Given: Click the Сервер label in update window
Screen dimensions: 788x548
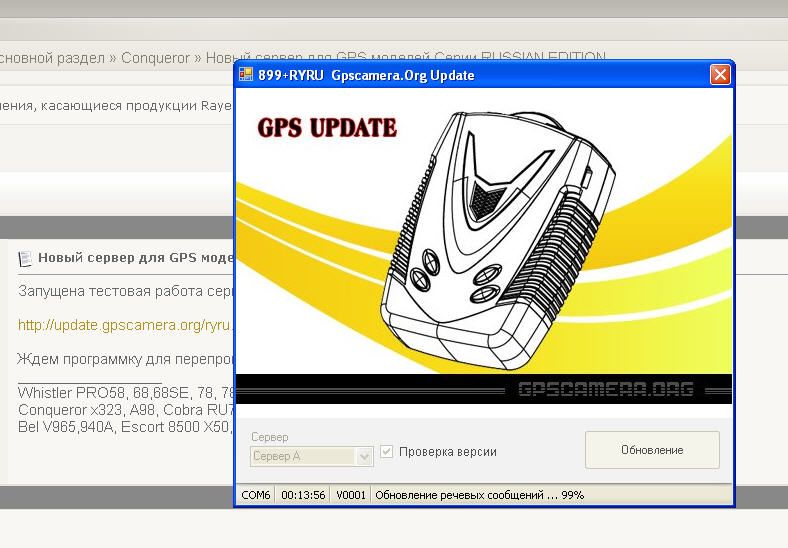Looking at the screenshot, I should point(270,437).
